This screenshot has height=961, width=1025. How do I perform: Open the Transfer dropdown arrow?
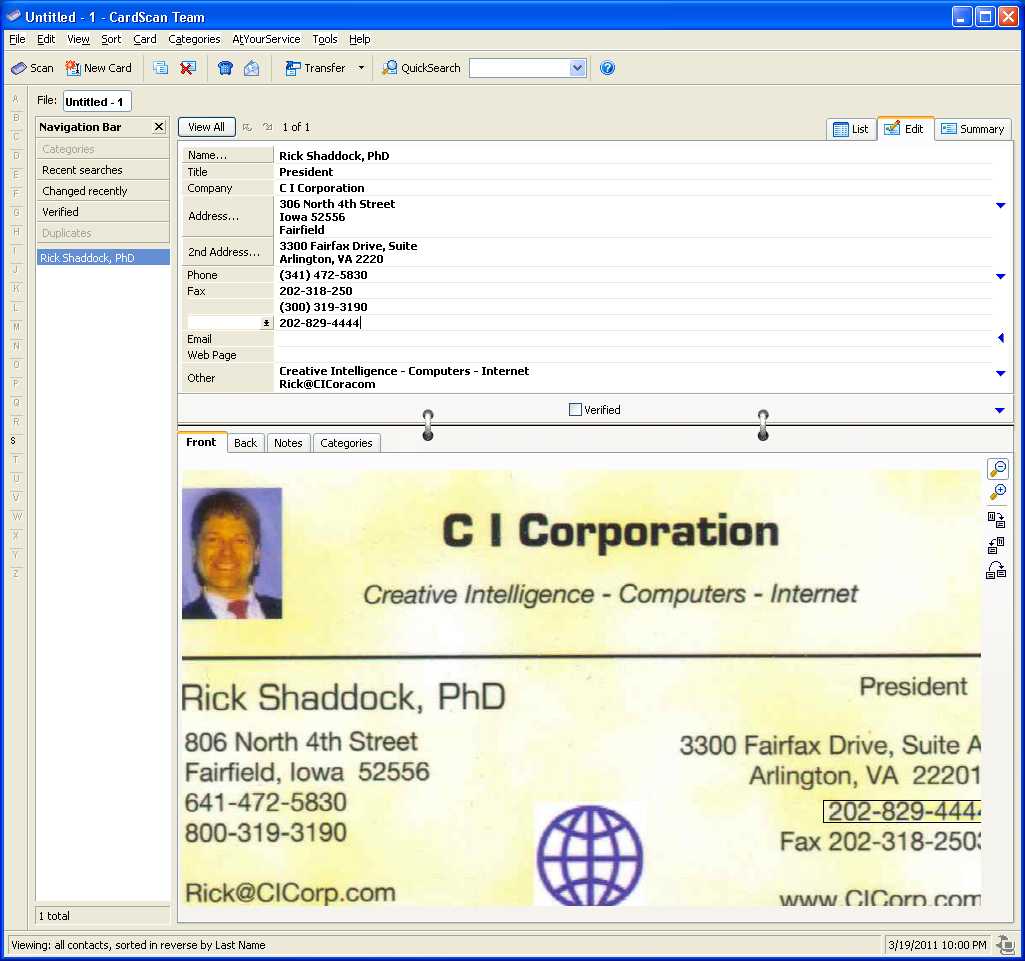[x=361, y=68]
